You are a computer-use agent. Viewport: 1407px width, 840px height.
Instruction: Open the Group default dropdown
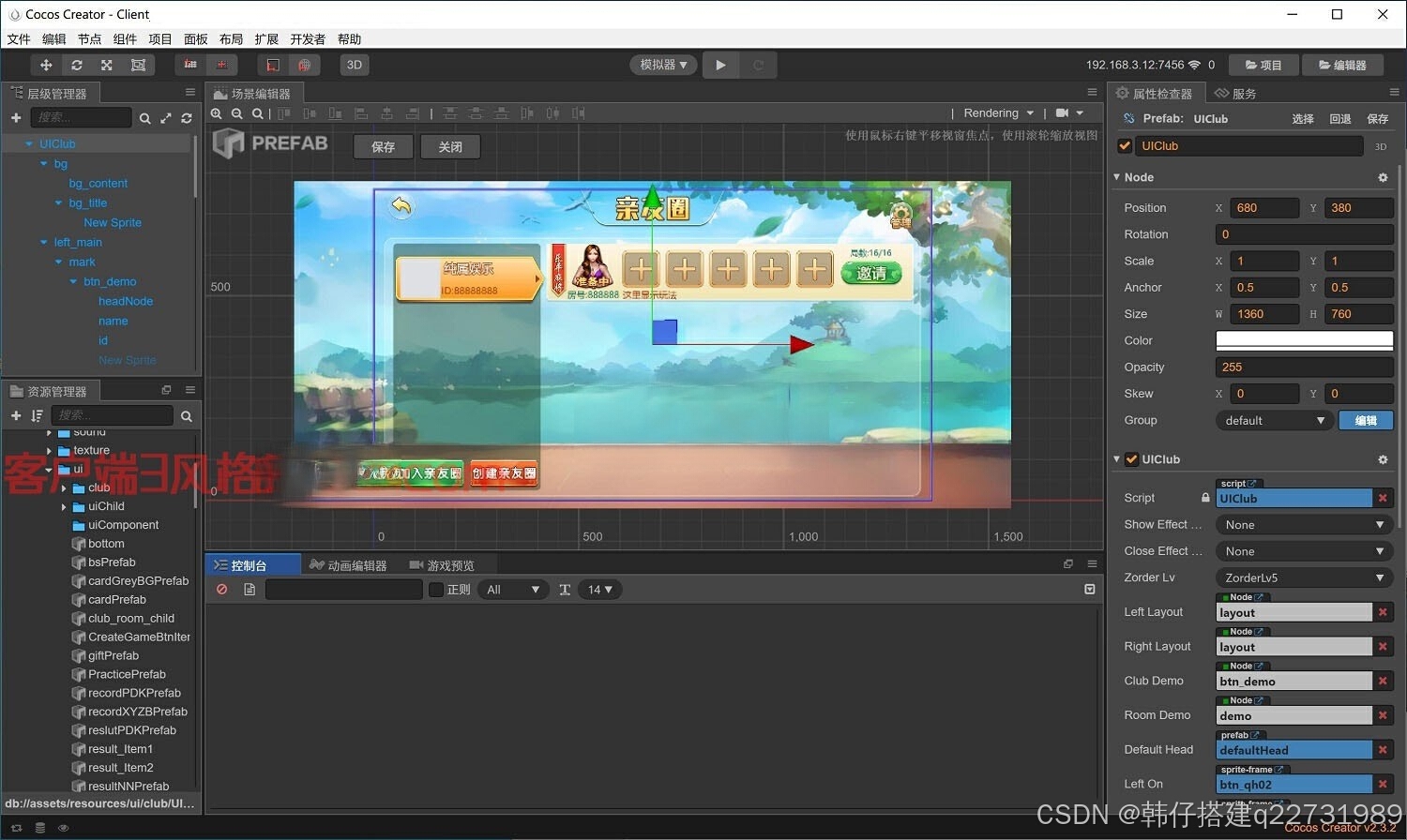click(x=1274, y=421)
